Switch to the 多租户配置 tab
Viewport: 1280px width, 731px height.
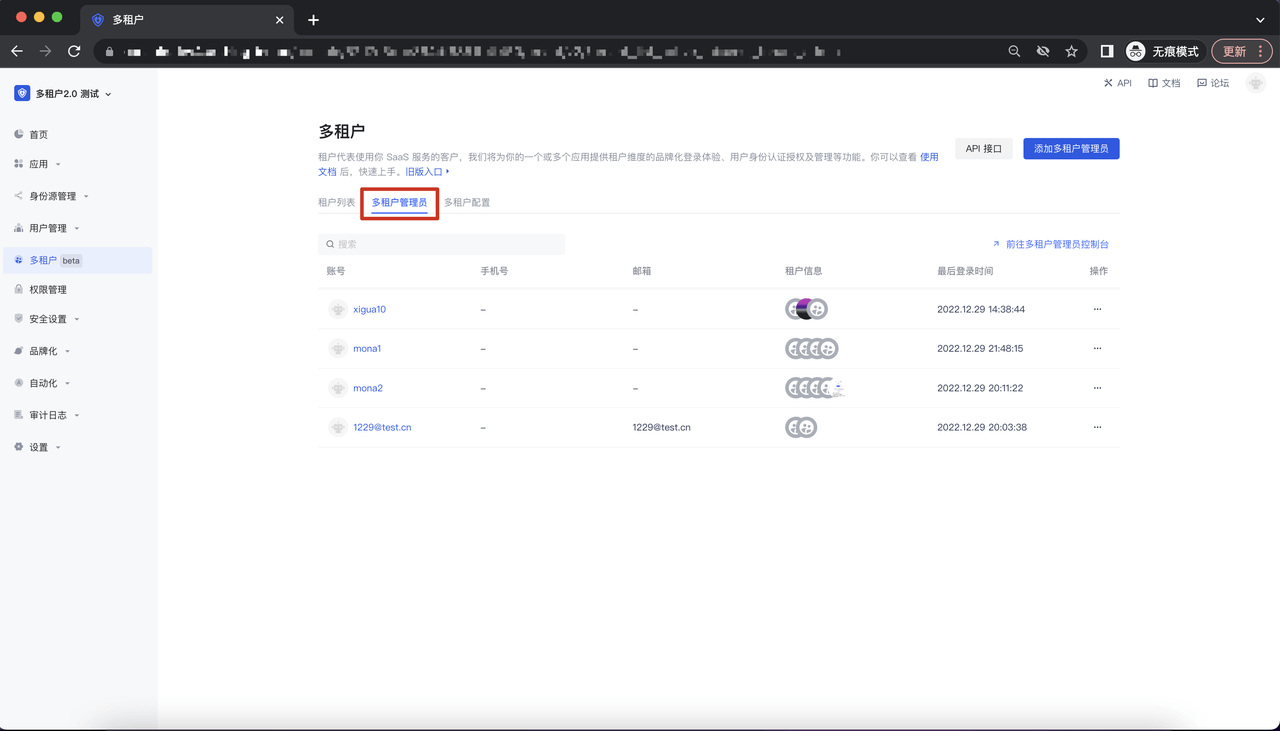tap(467, 202)
